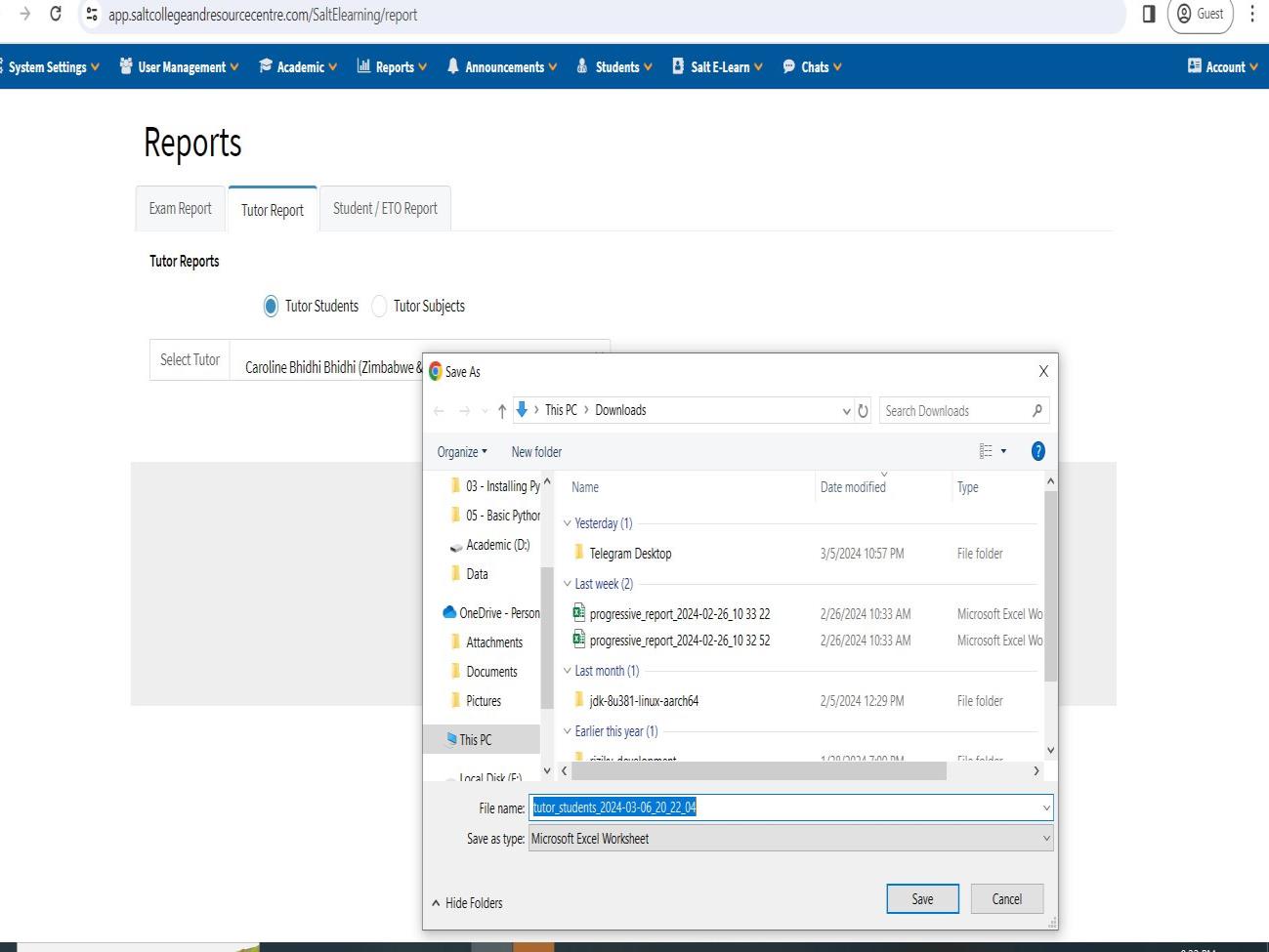The height and width of the screenshot is (952, 1269).
Task: Collapse the Hide Folders toggle
Action: click(467, 903)
